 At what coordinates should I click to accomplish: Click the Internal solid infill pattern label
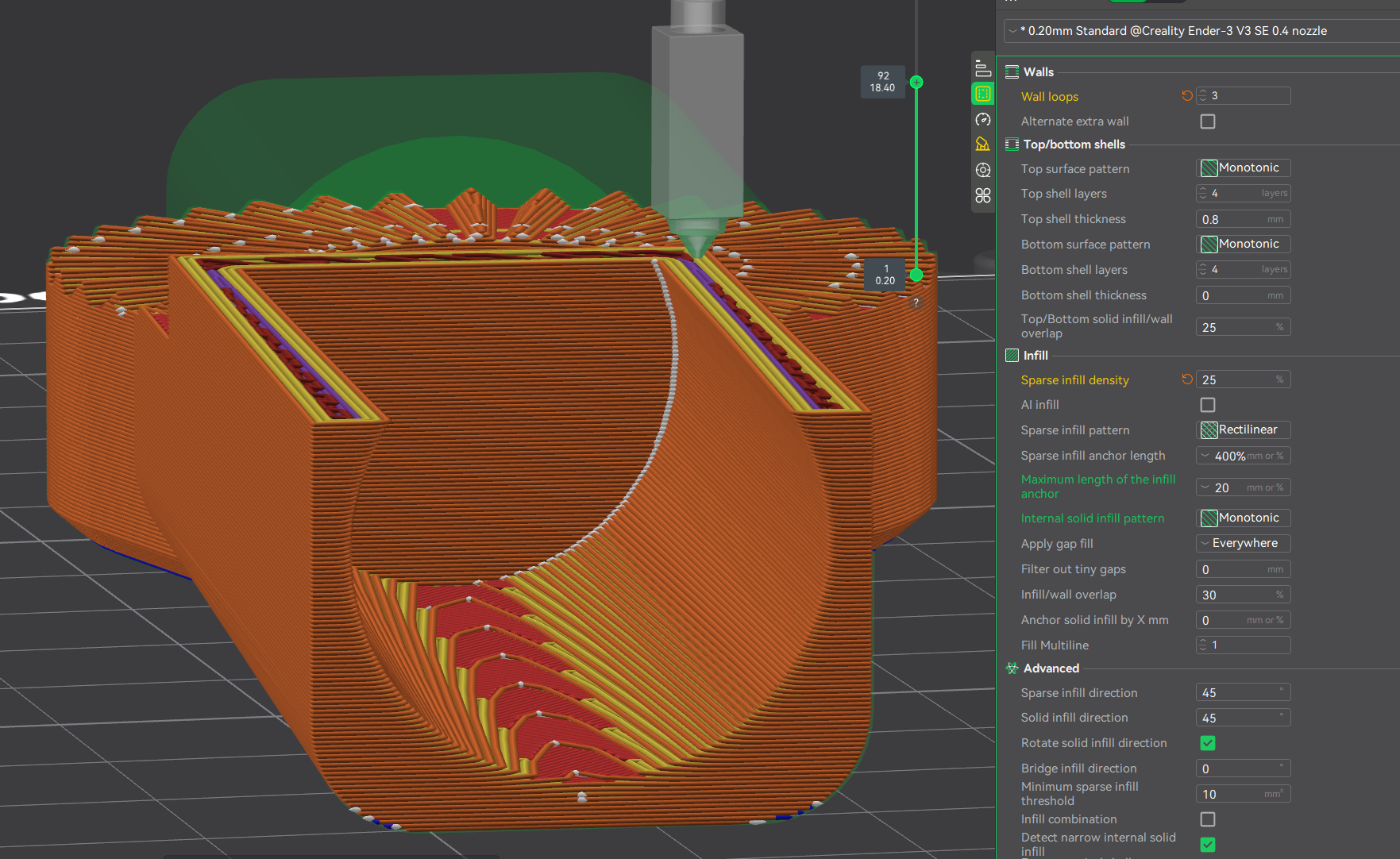[1092, 518]
